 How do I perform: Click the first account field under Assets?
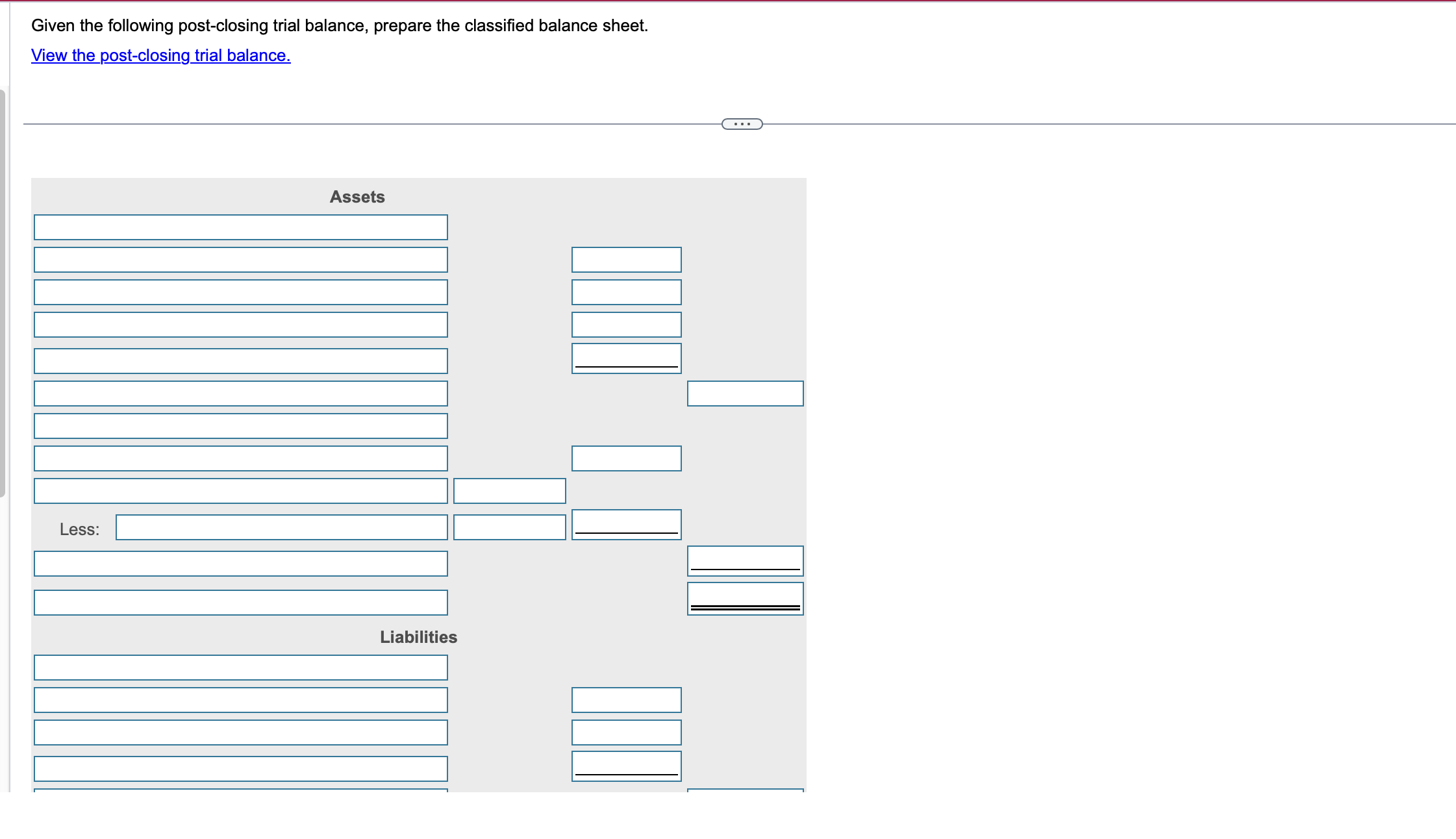point(240,227)
